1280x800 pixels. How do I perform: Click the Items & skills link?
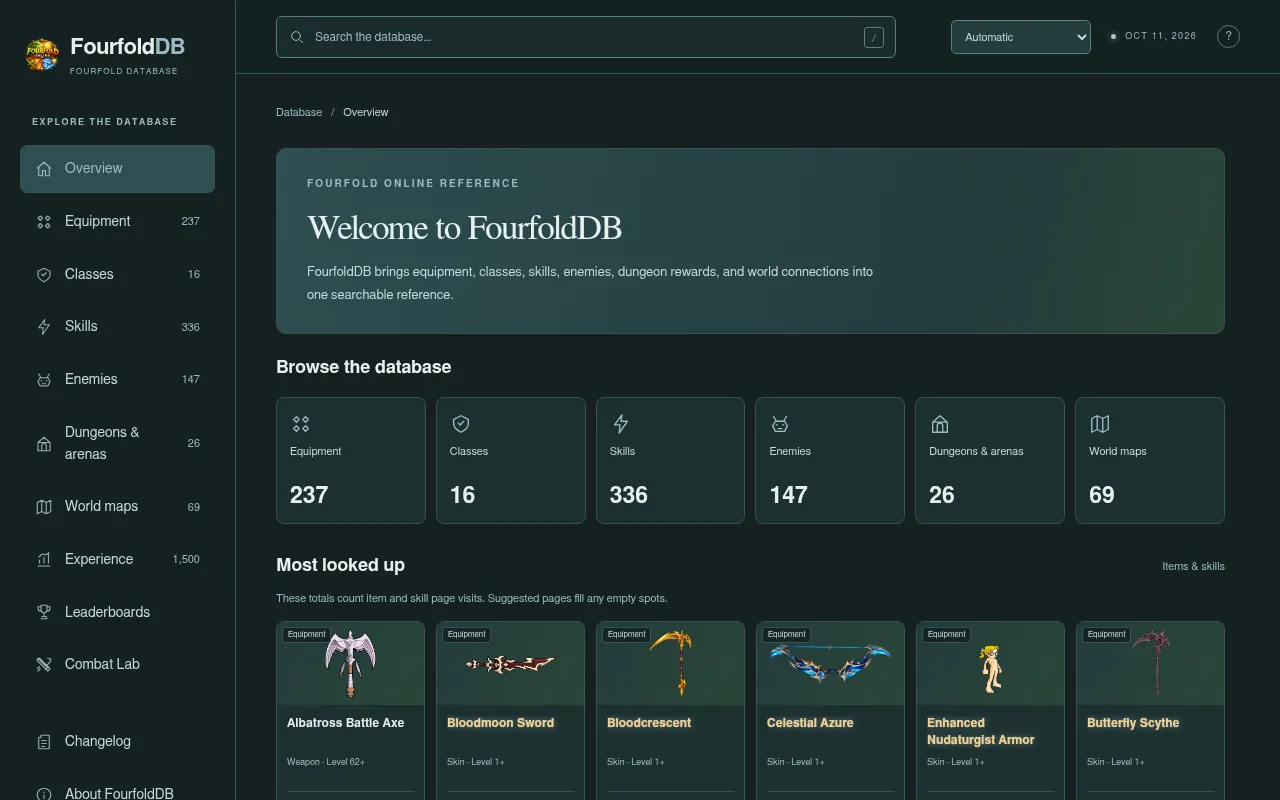coord(1193,566)
